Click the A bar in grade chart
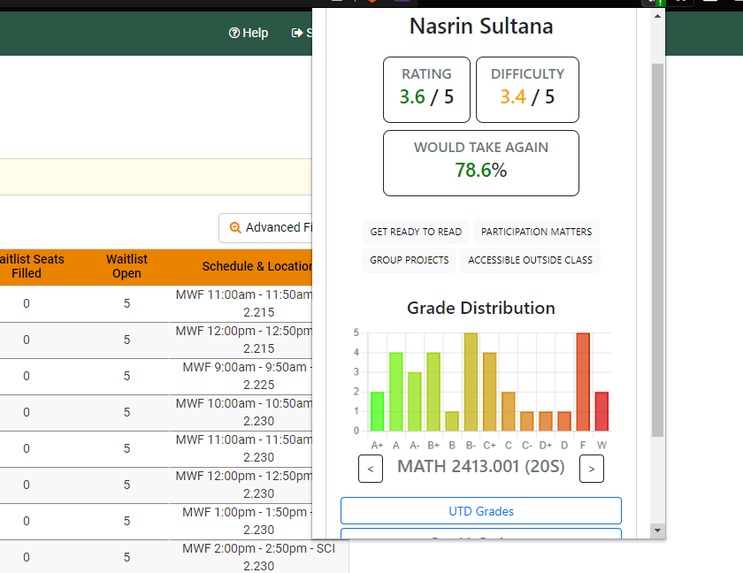This screenshot has width=743, height=573. 396,392
